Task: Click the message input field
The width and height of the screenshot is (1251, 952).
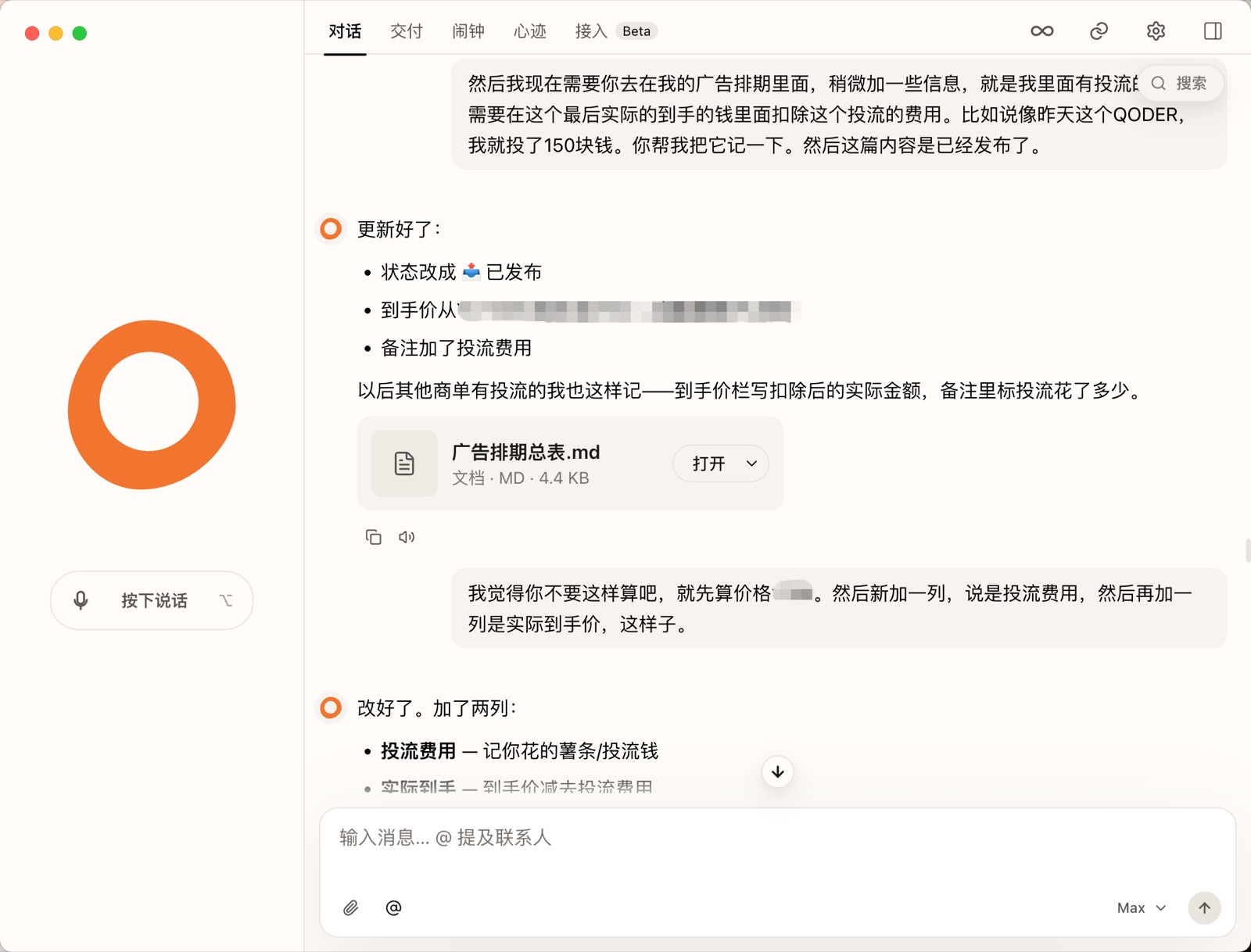Action: 777,838
